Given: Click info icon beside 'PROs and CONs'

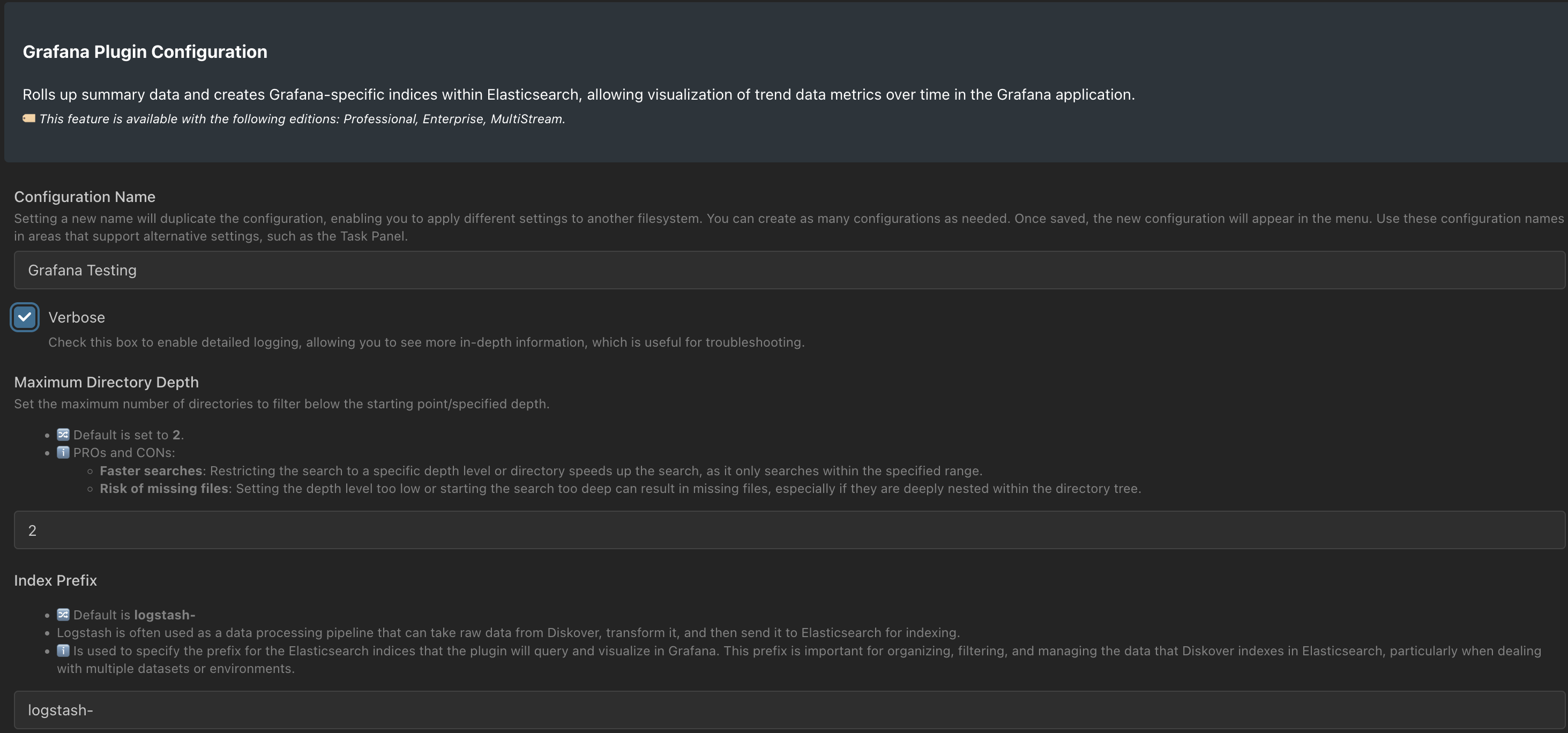Looking at the screenshot, I should coord(63,452).
